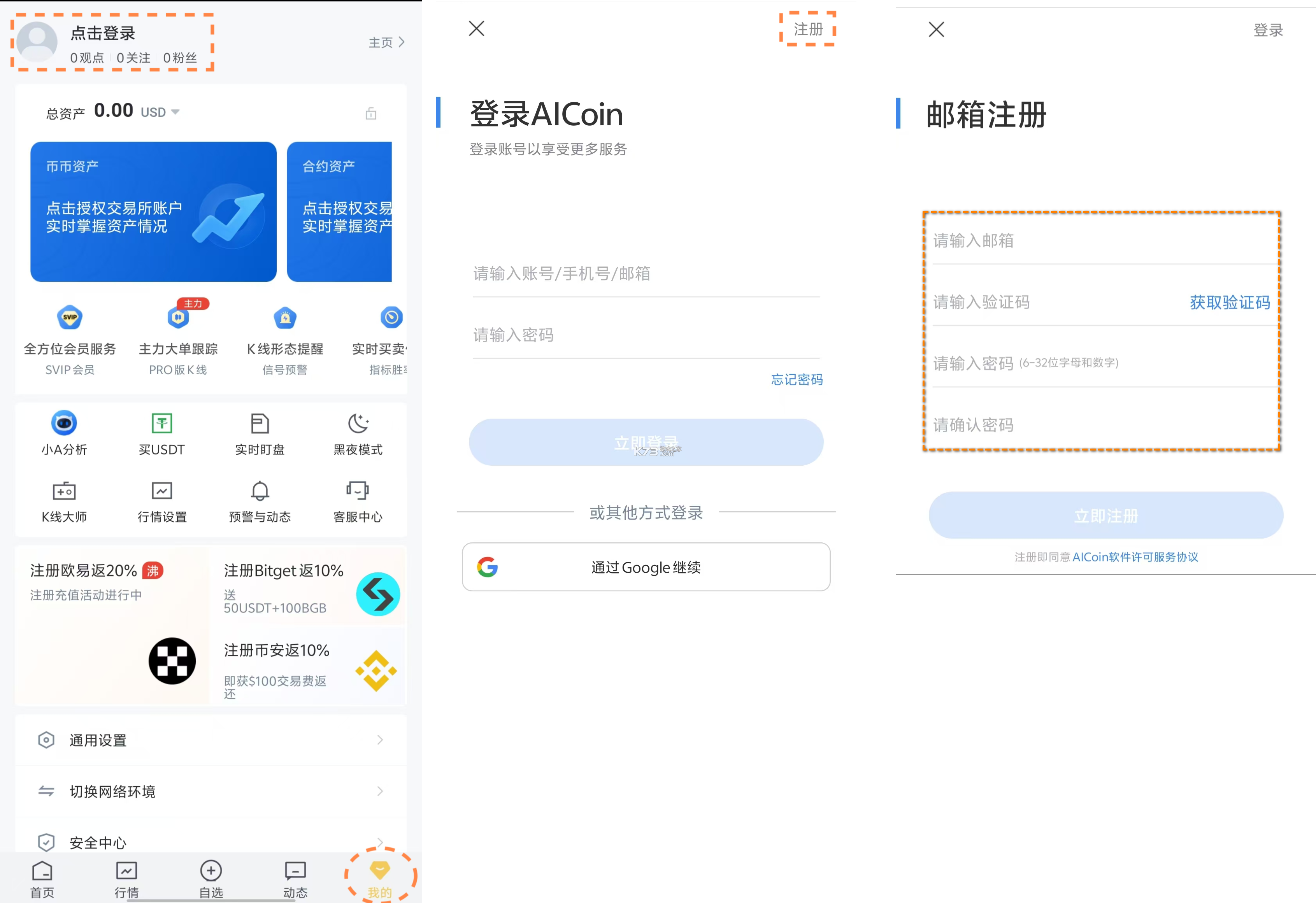Switch to the 行情 bottom tab
1316x903 pixels.
(x=126, y=880)
